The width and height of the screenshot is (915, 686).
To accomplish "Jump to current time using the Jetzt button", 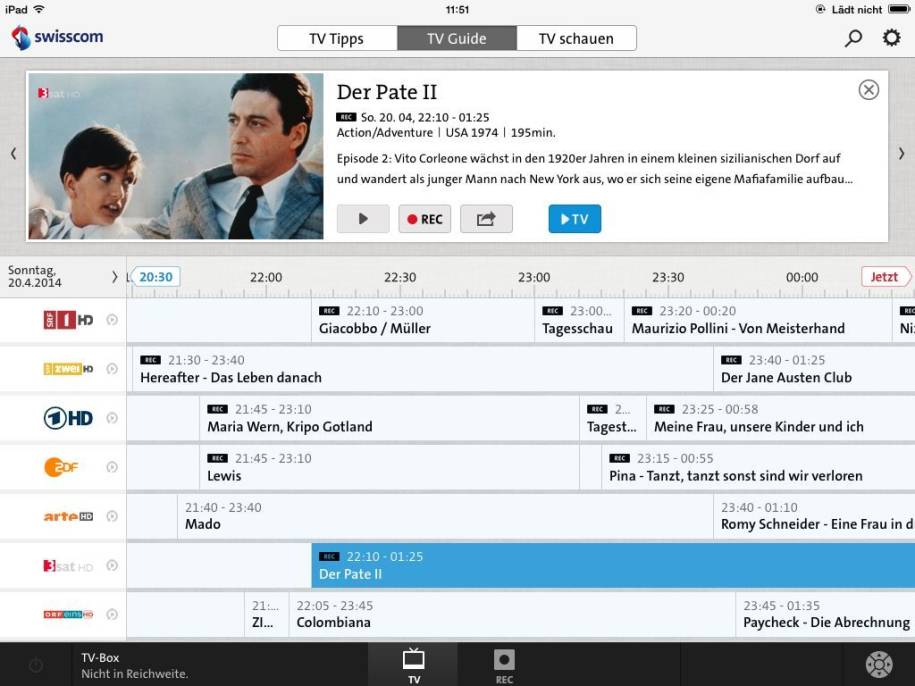I will (x=884, y=277).
